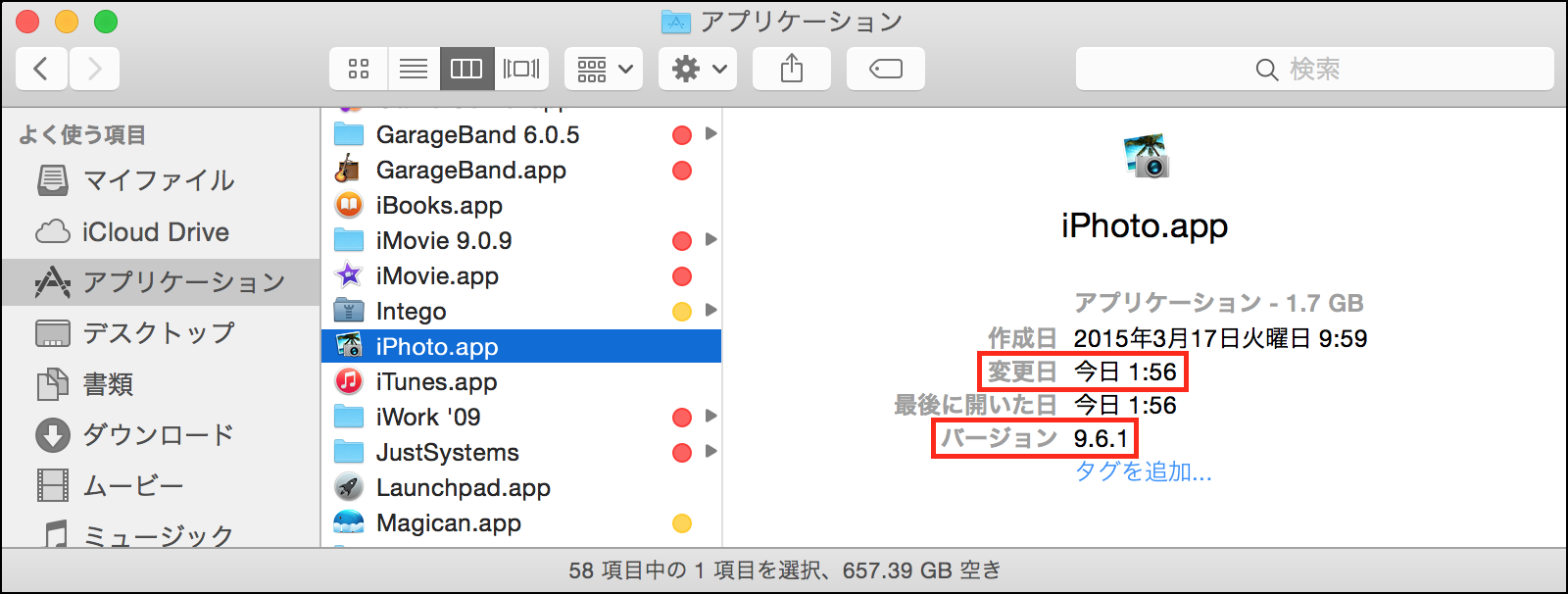
Task: Select iTunes.app in the list
Action: tap(521, 381)
